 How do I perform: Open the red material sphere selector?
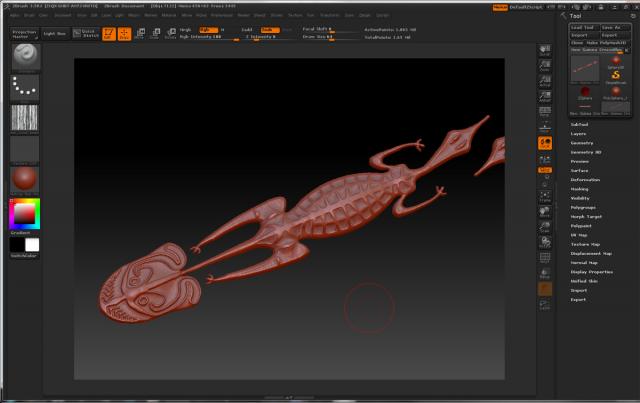point(25,180)
